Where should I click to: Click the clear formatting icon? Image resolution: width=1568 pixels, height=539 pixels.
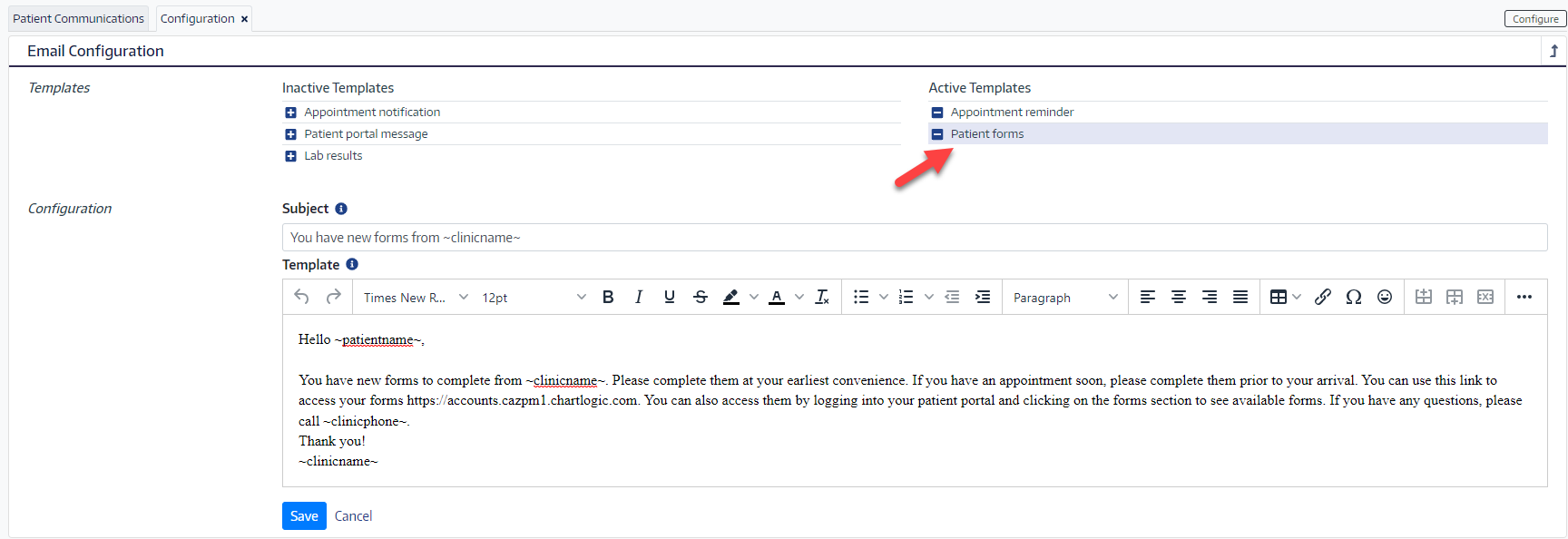pos(822,297)
